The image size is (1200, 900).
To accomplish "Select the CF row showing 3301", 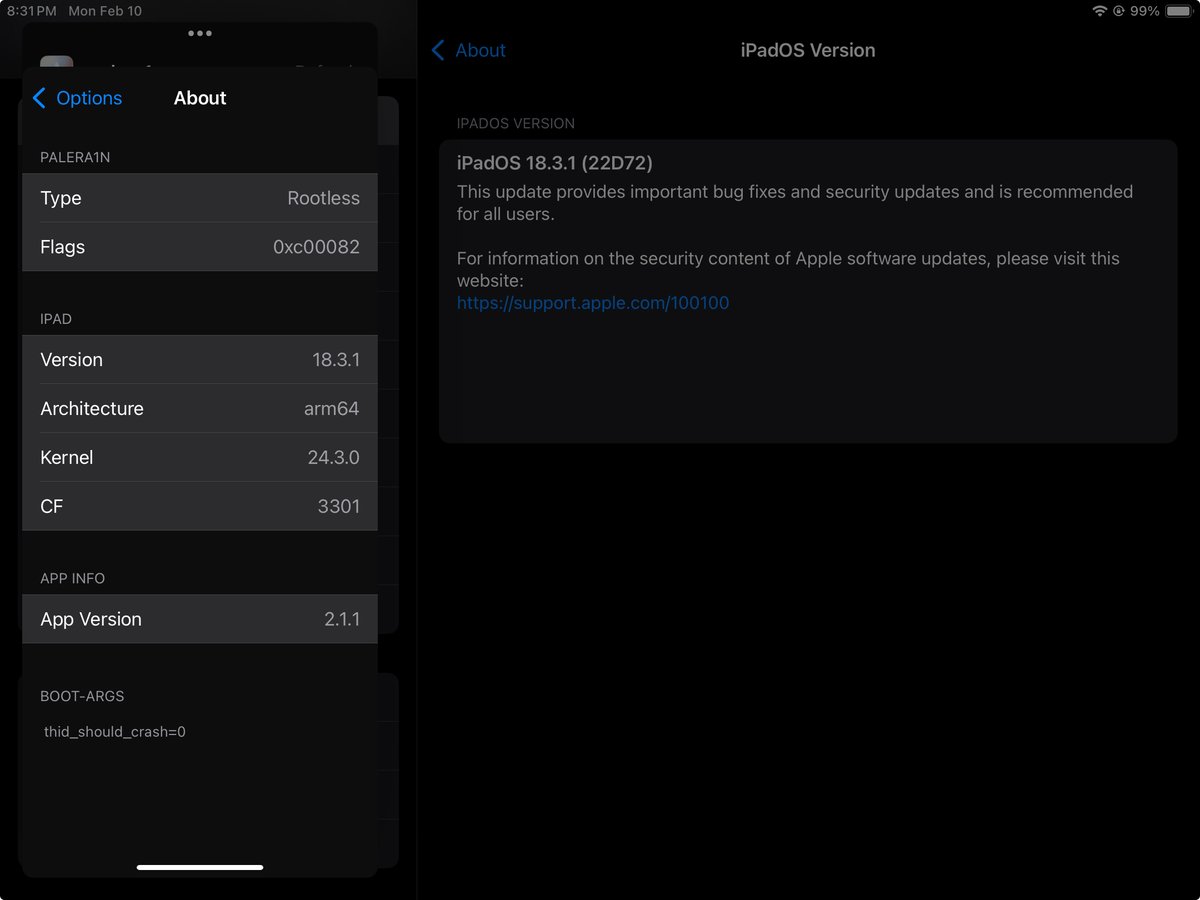I will click(200, 507).
